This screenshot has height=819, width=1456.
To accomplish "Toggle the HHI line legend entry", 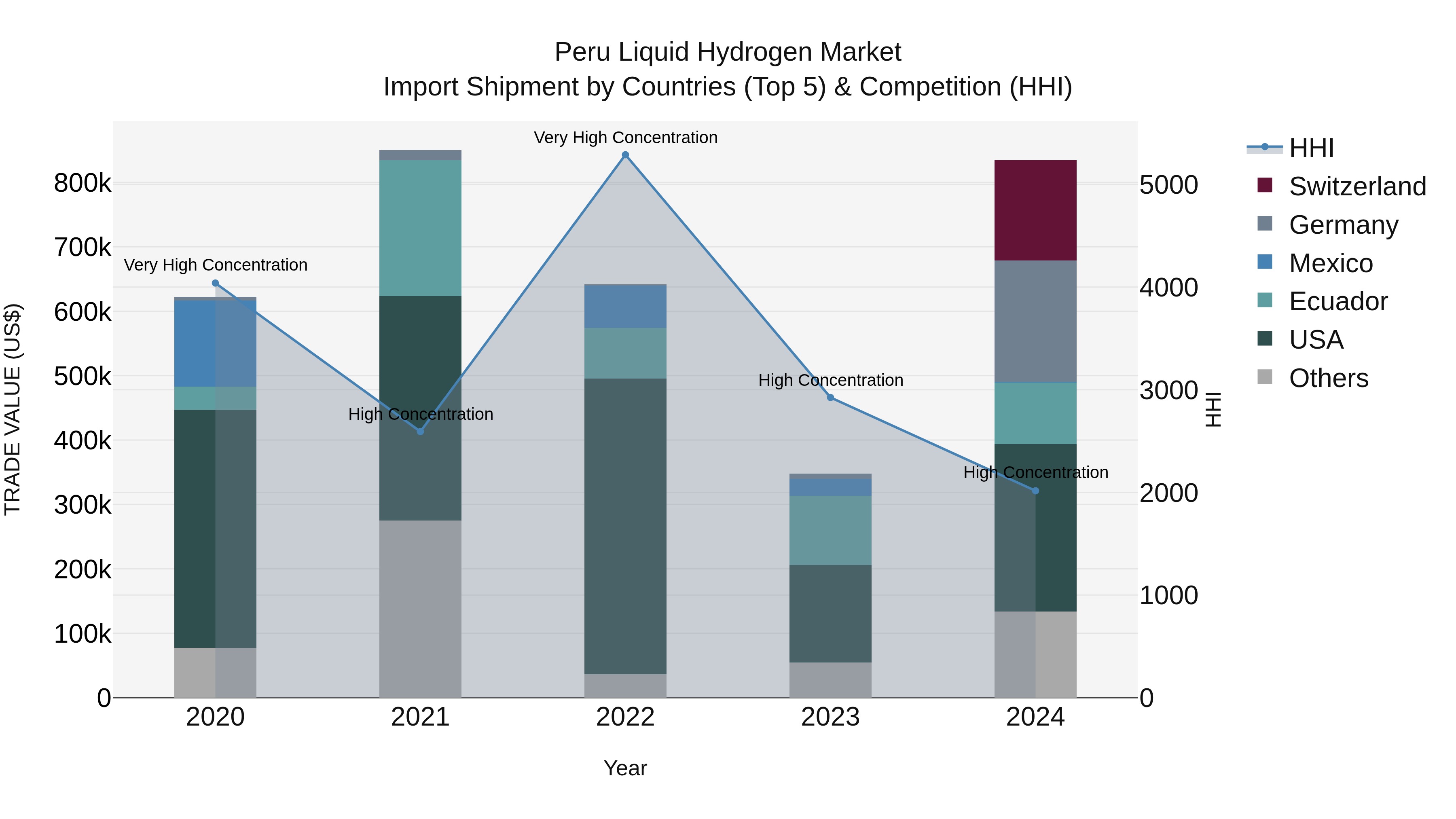I will [1291, 148].
